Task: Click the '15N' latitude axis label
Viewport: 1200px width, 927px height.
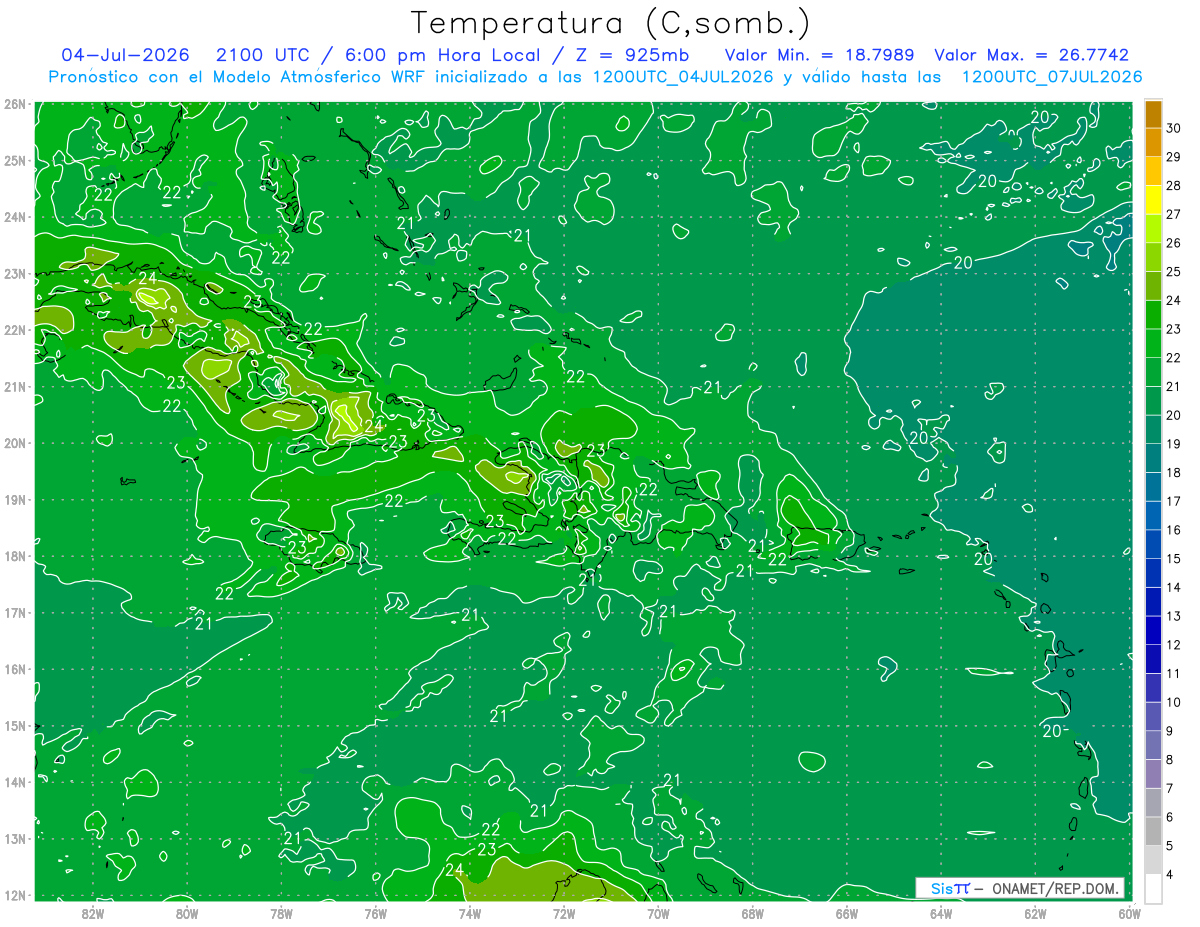Action: click(15, 725)
